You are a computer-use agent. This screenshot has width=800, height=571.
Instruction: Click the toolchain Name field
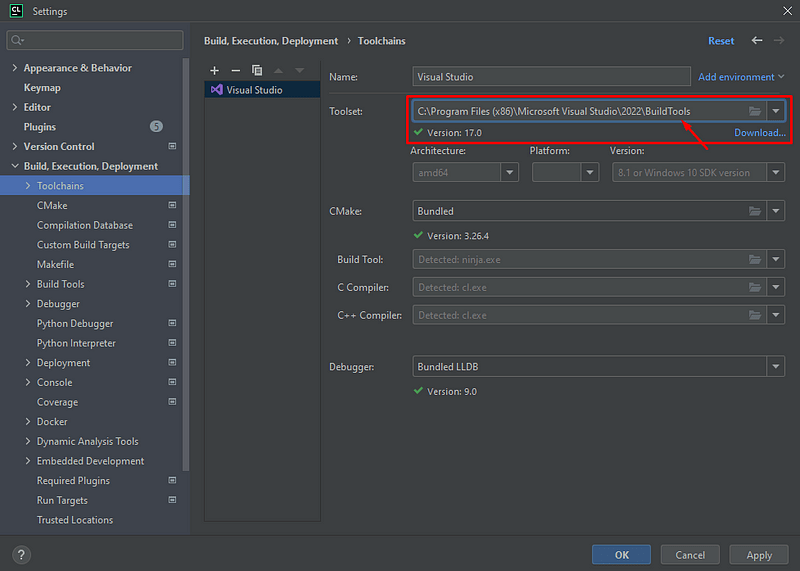coord(552,77)
